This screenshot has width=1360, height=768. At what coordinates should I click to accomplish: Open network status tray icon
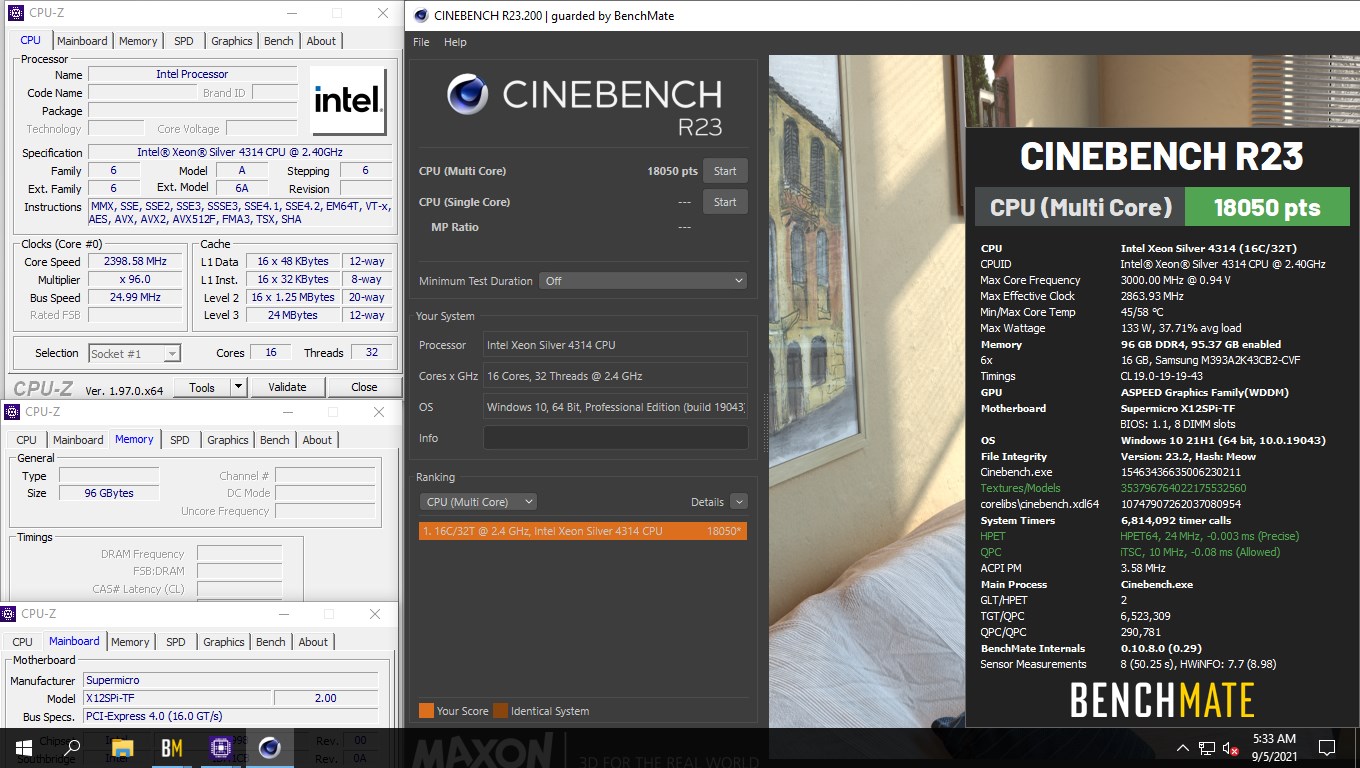point(1207,748)
